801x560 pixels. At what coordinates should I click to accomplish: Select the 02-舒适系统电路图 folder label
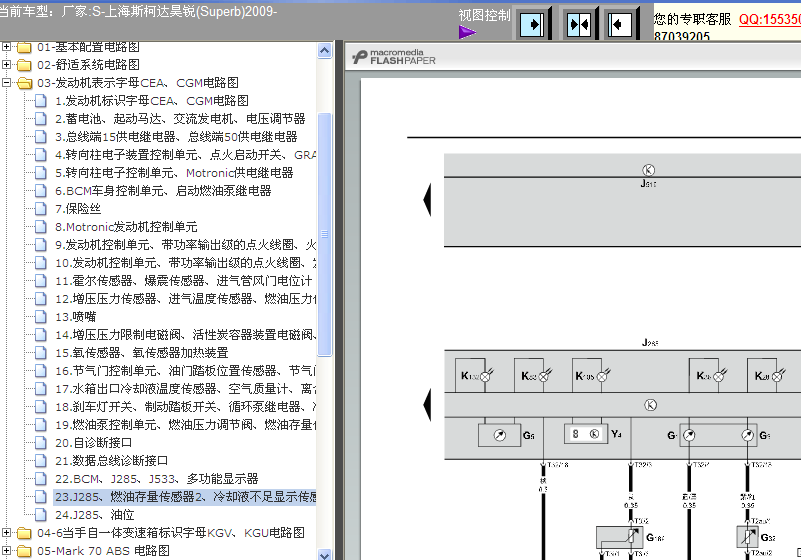click(x=88, y=64)
